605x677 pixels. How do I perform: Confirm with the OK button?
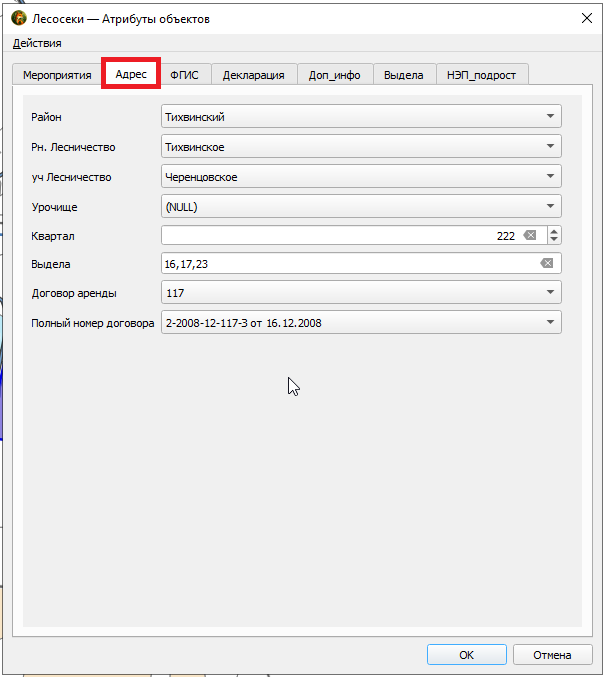466,655
